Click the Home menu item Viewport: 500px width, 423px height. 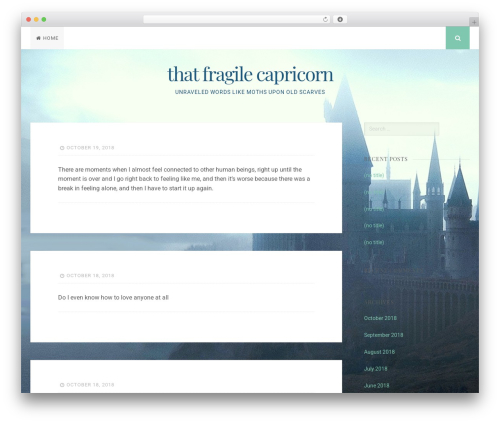pyautogui.click(x=47, y=38)
